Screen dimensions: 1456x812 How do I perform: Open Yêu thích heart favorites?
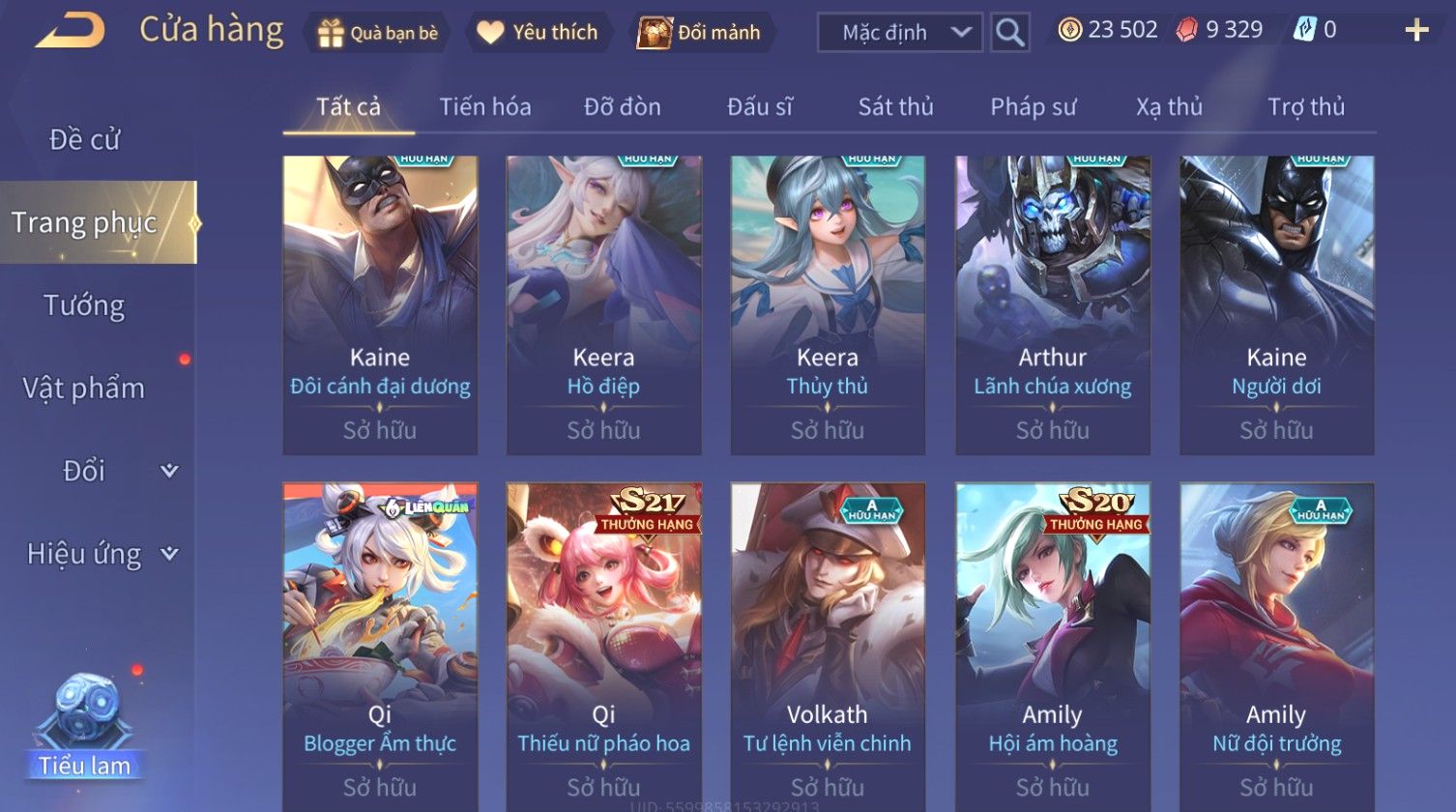[x=491, y=33]
